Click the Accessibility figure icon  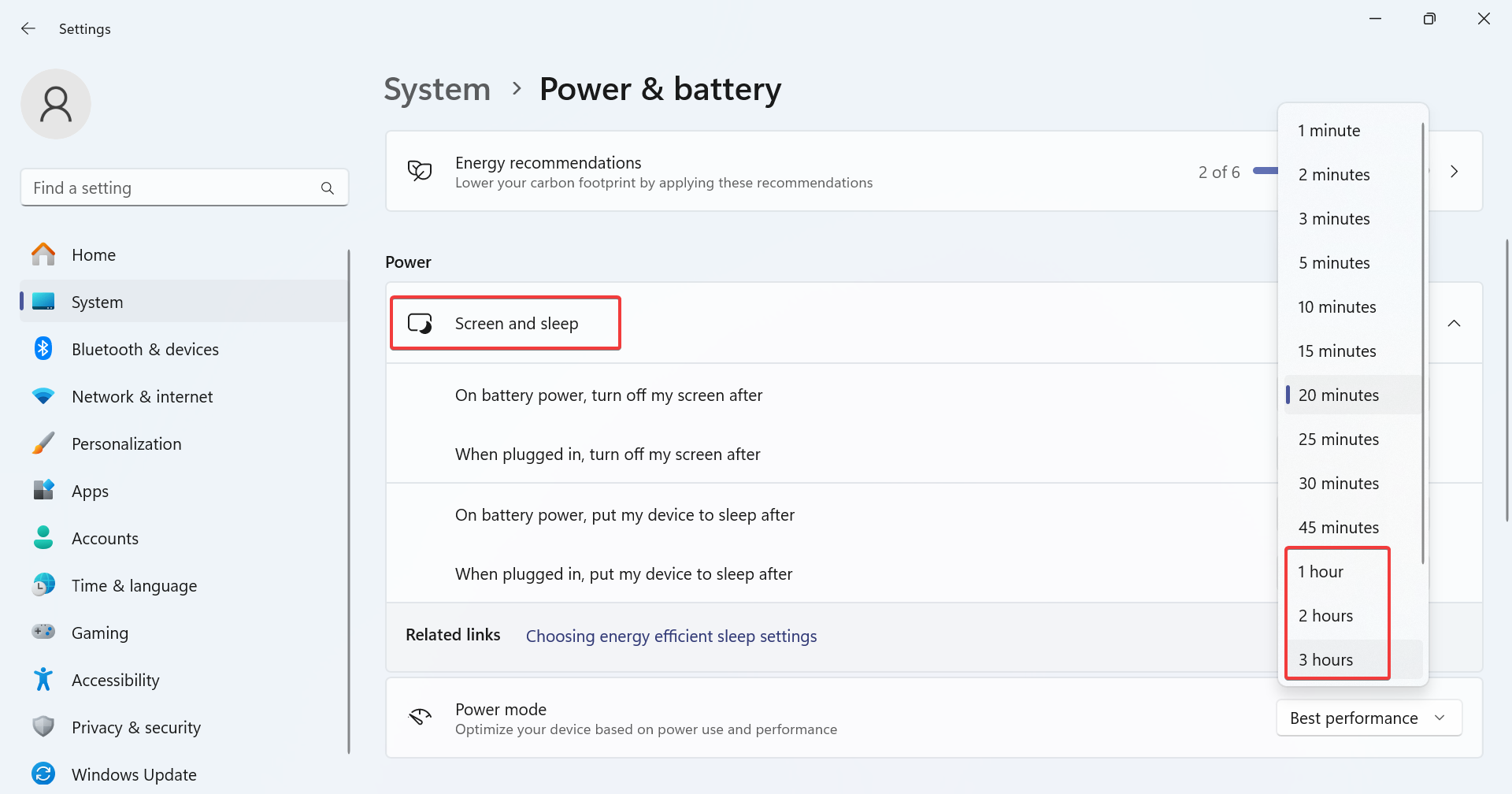[43, 680]
